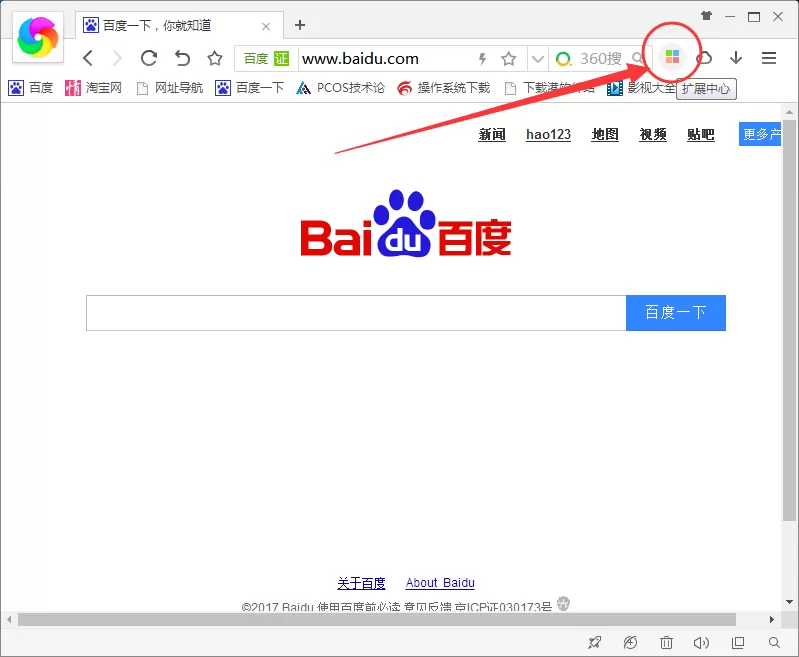Click the favorites star in navigation bar
Image resolution: width=799 pixels, height=657 pixels.
pyautogui.click(x=215, y=58)
